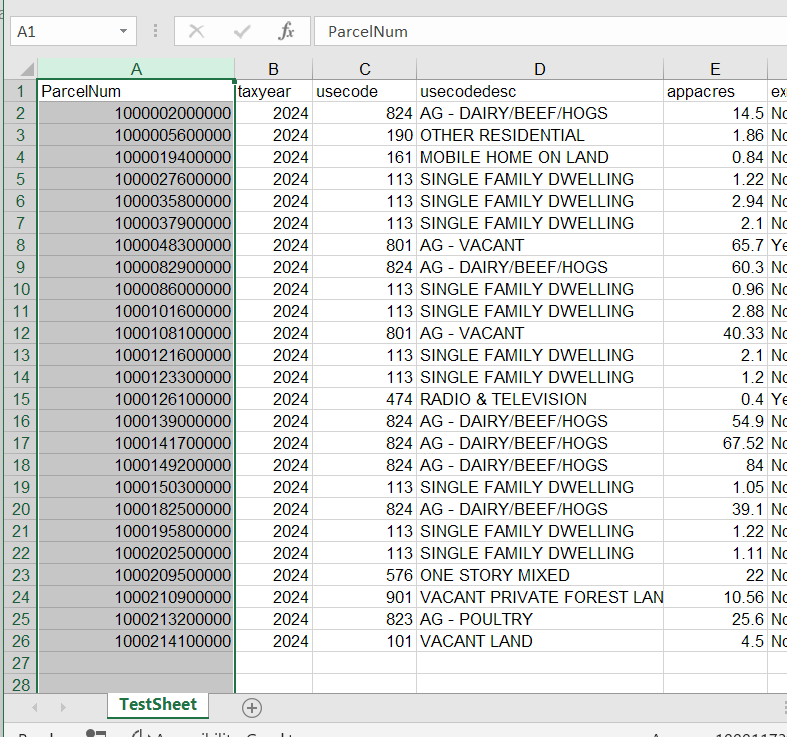Select column D header

[x=540, y=69]
